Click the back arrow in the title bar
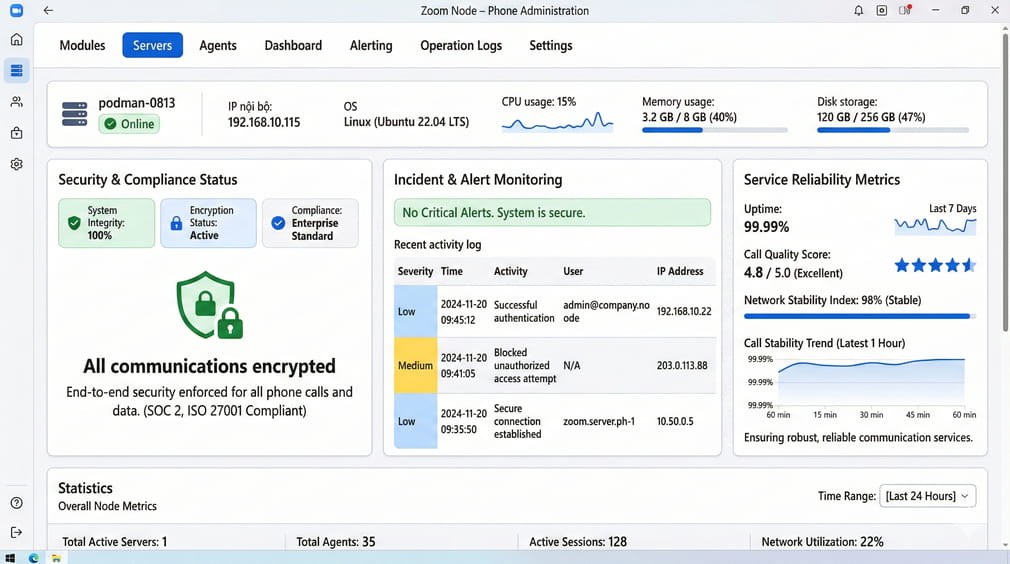This screenshot has height=564, width=1010. (x=48, y=11)
